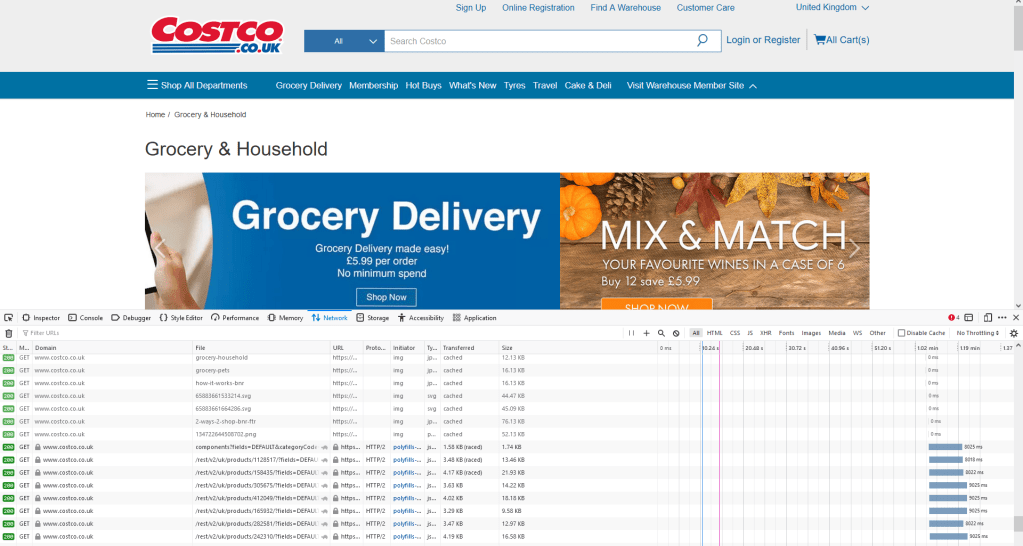Open the Login or Register link

tap(762, 40)
